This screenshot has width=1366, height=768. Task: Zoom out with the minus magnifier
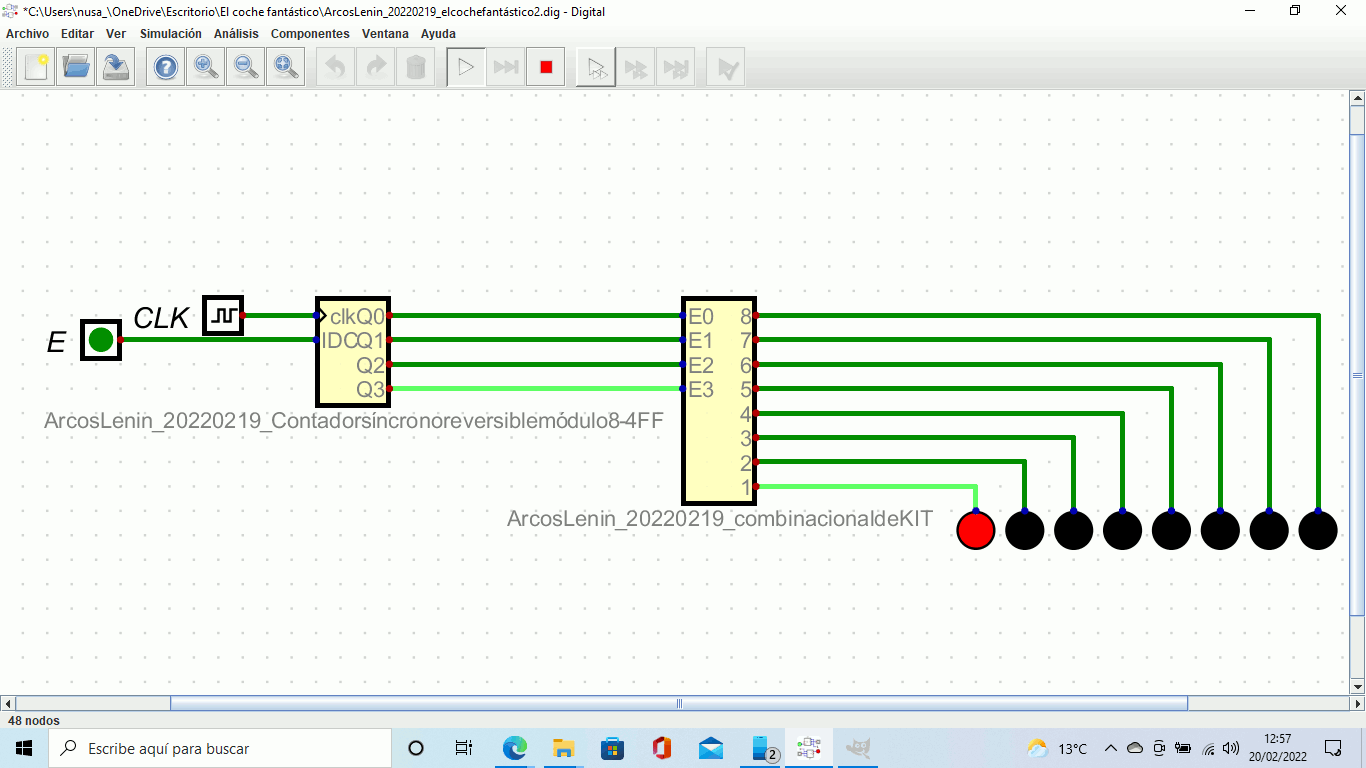(246, 68)
